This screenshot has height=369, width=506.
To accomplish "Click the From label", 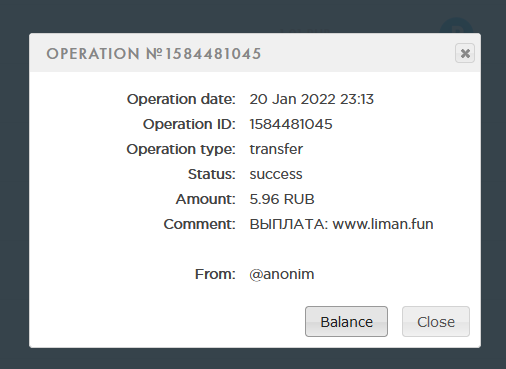I will pos(215,274).
